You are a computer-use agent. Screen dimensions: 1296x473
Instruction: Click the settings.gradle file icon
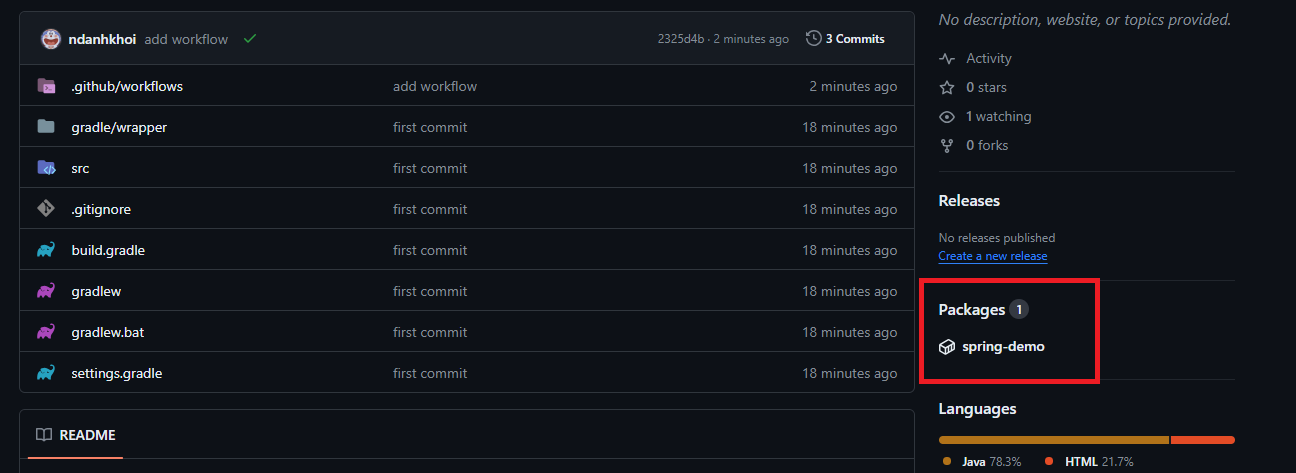(x=46, y=373)
